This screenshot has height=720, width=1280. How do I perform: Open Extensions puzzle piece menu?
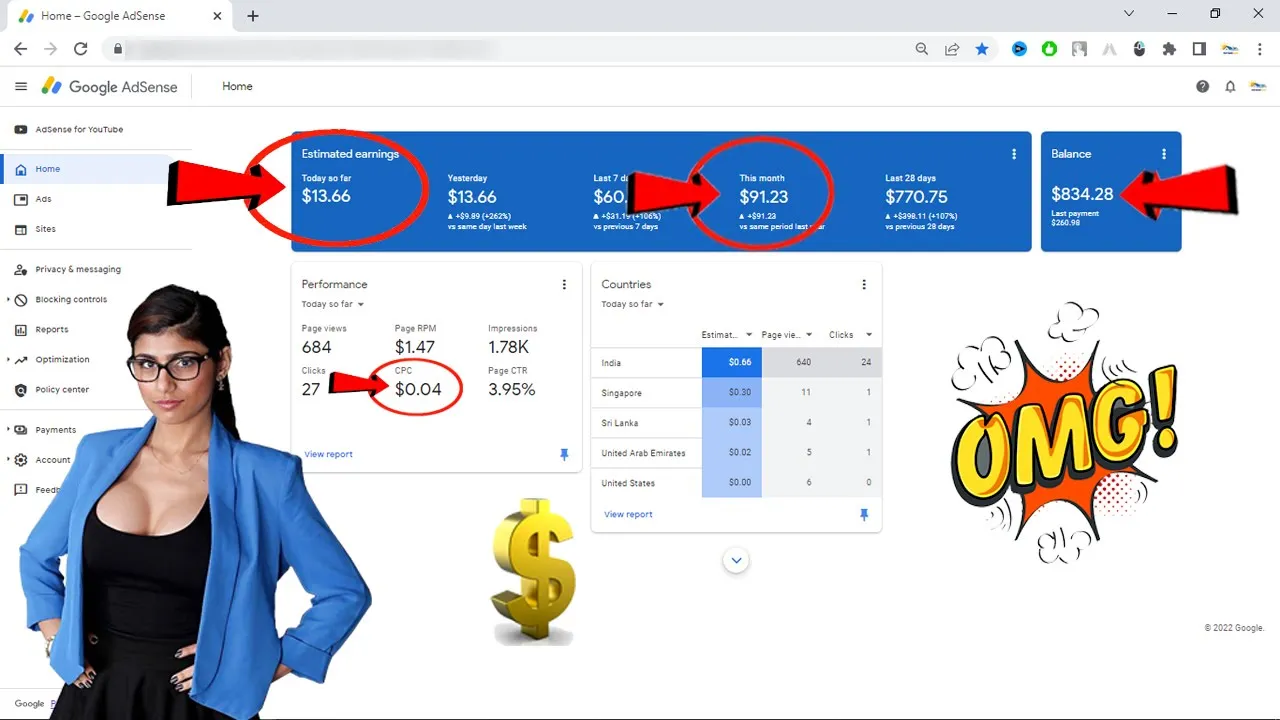point(1169,48)
